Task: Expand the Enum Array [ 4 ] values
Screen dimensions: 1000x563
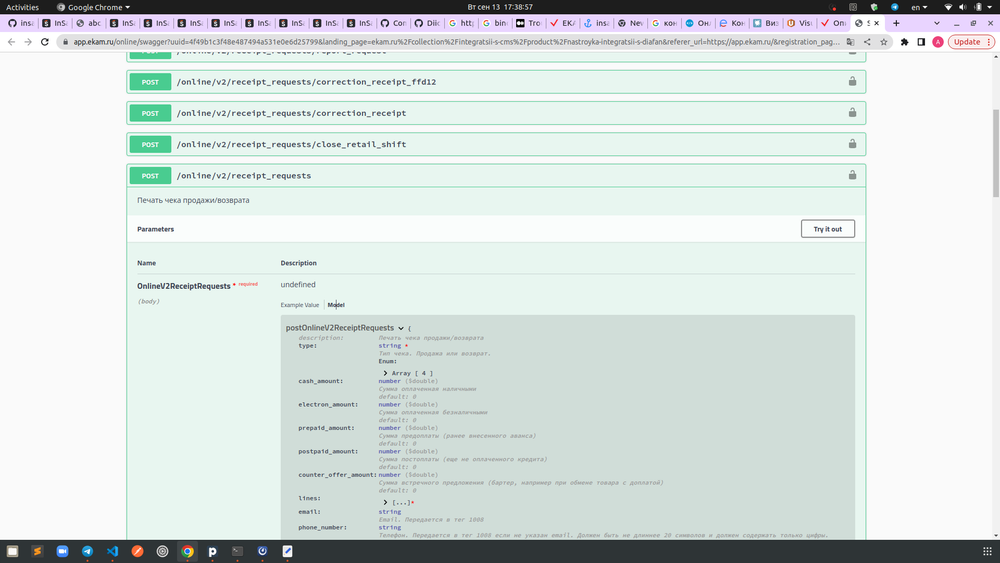Action: point(385,373)
